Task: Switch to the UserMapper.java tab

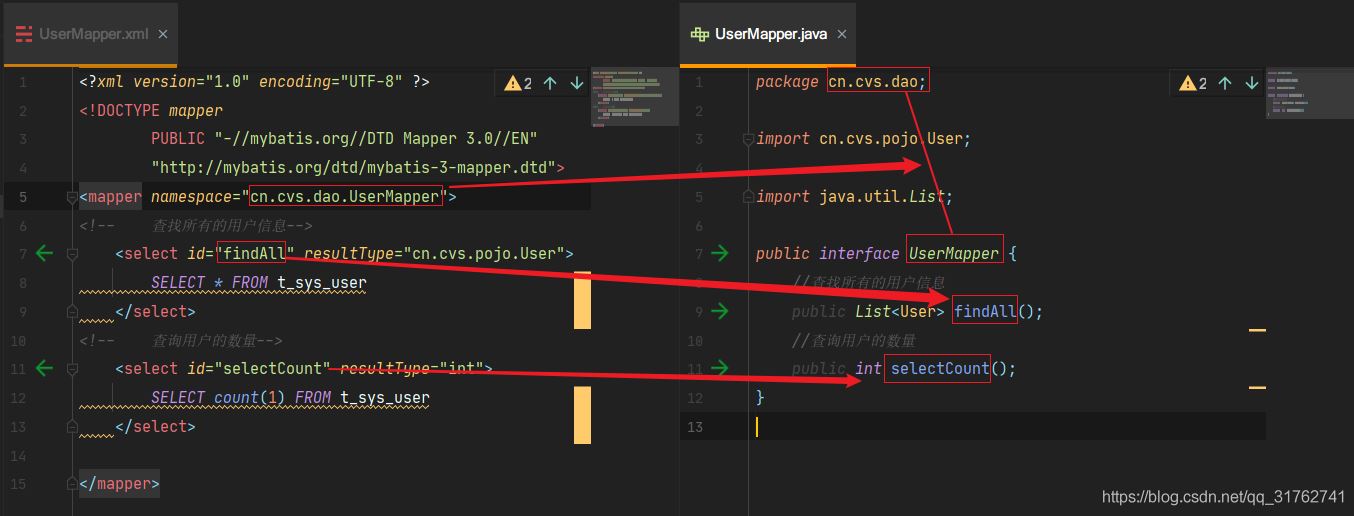Action: 770,34
